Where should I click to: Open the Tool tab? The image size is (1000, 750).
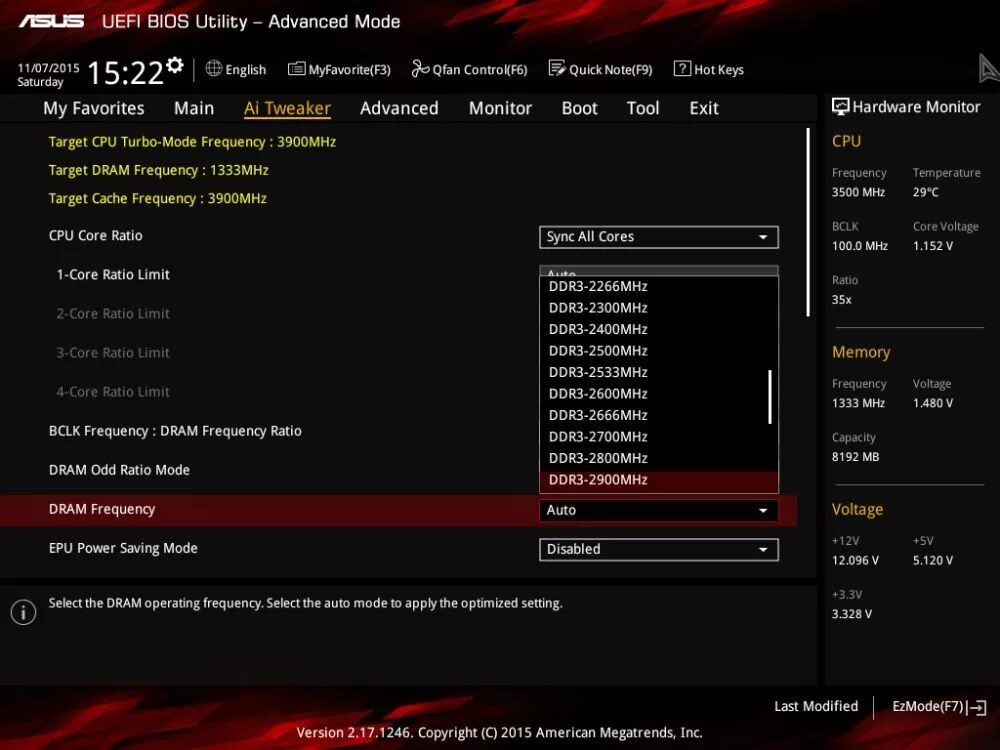click(x=643, y=108)
